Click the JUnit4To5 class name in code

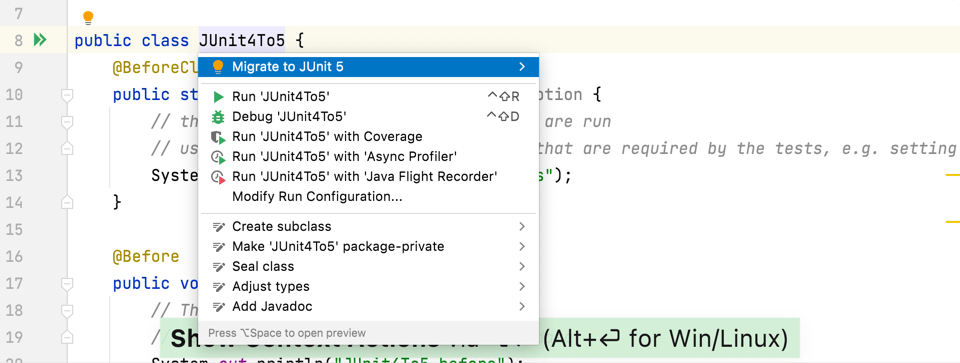[242, 41]
